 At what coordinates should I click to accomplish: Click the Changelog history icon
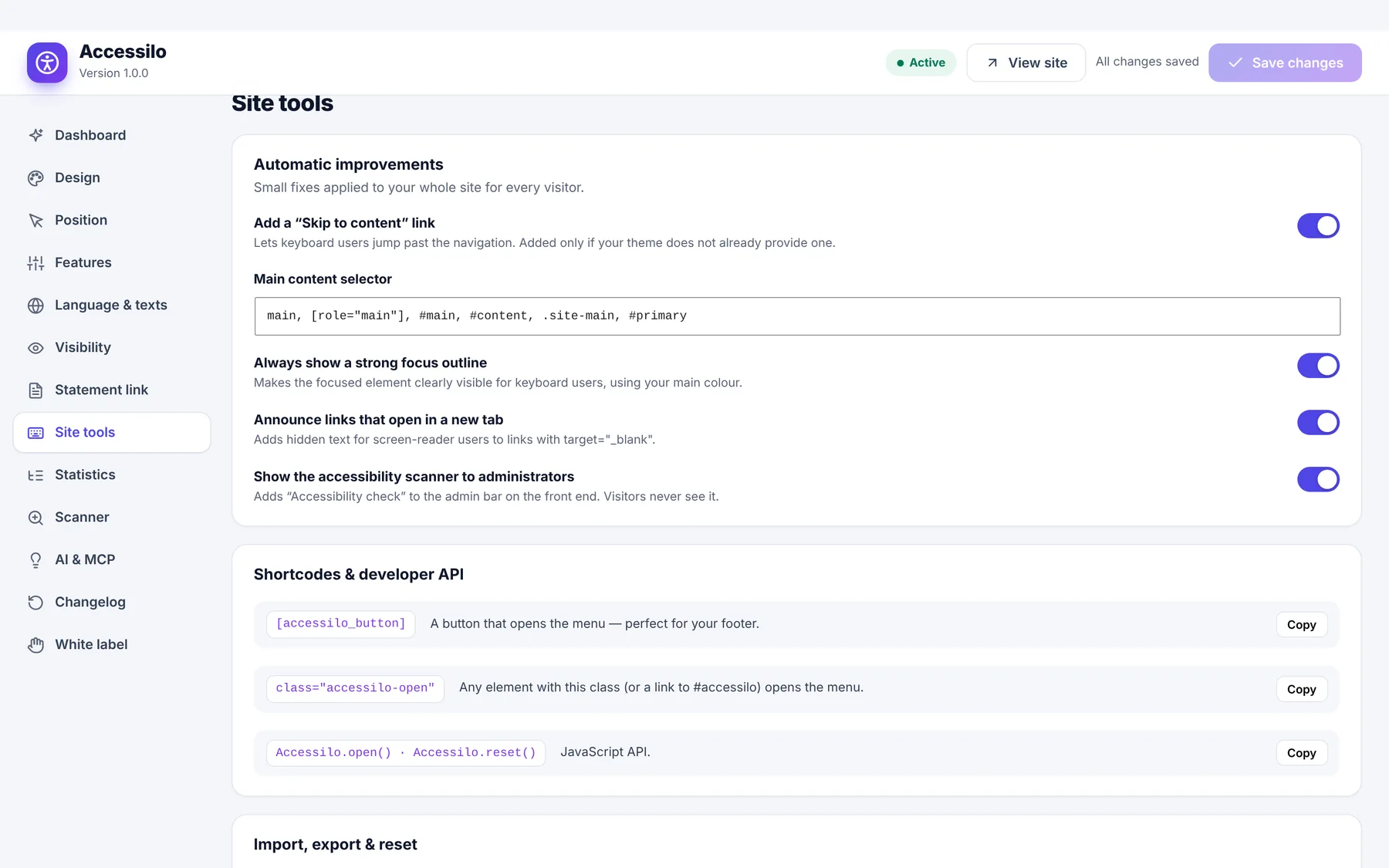(x=35, y=603)
